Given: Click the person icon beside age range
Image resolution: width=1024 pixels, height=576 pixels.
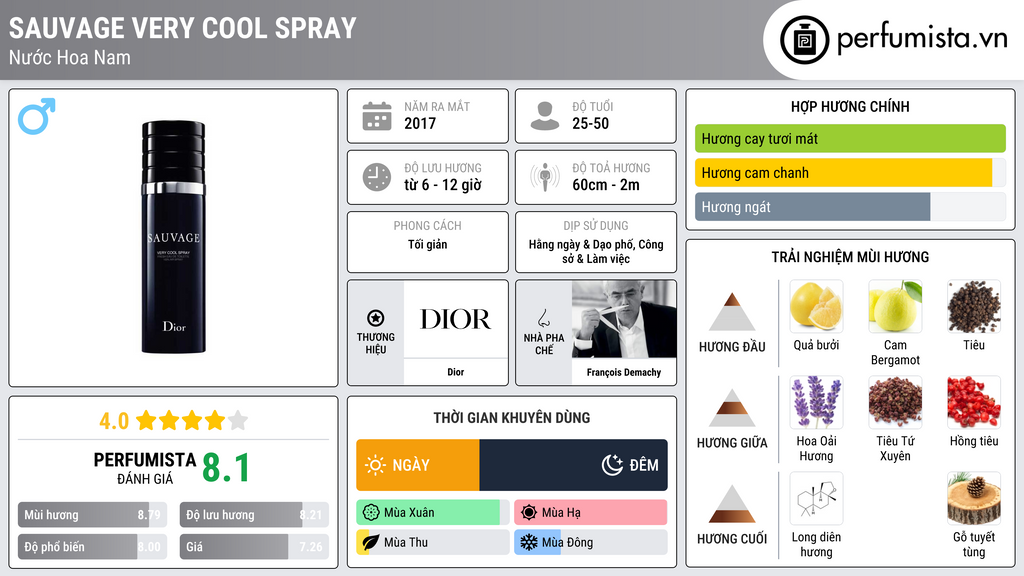Looking at the screenshot, I should 544,116.
